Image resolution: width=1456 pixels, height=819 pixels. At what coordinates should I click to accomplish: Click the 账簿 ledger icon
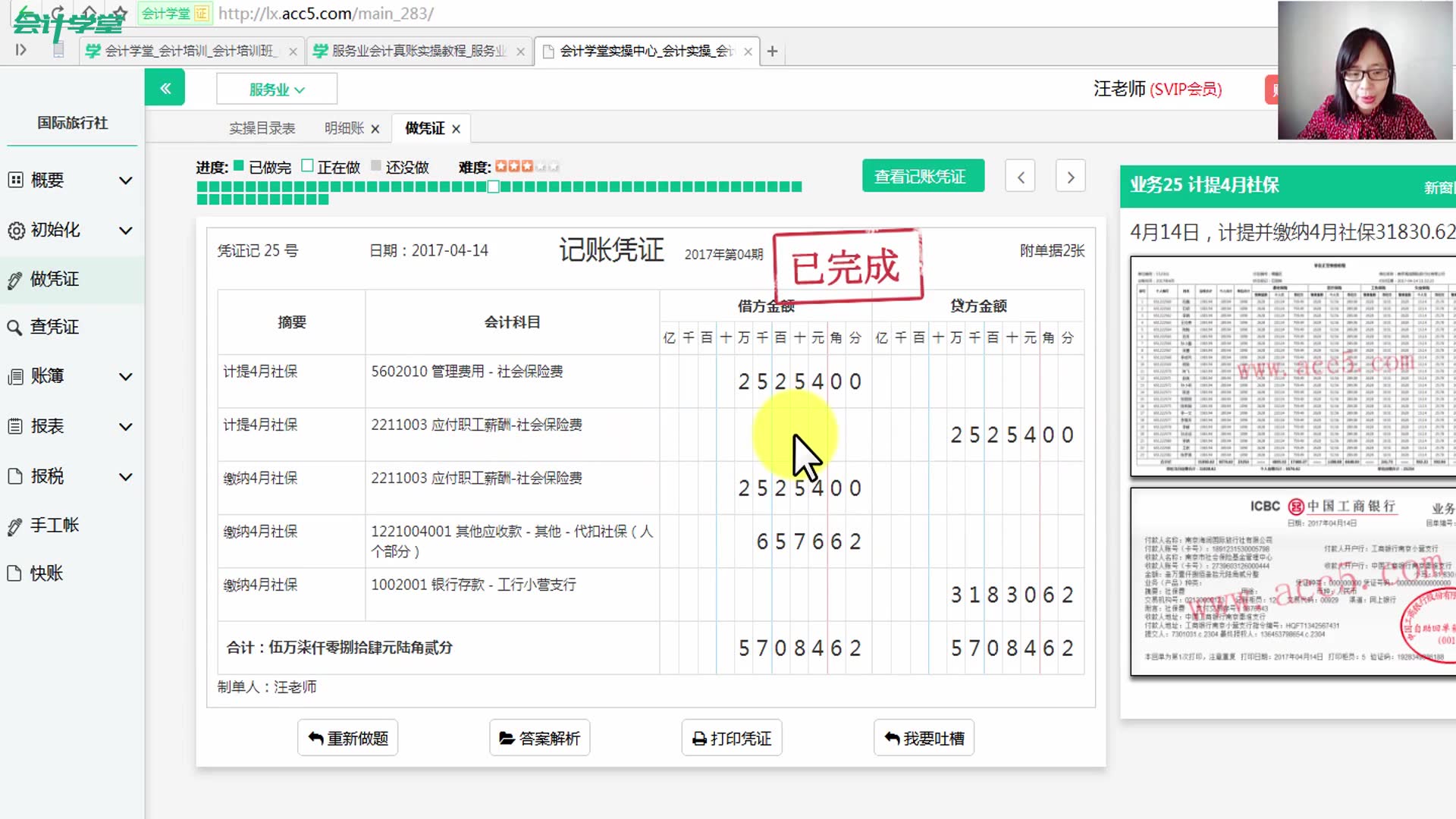tap(14, 376)
